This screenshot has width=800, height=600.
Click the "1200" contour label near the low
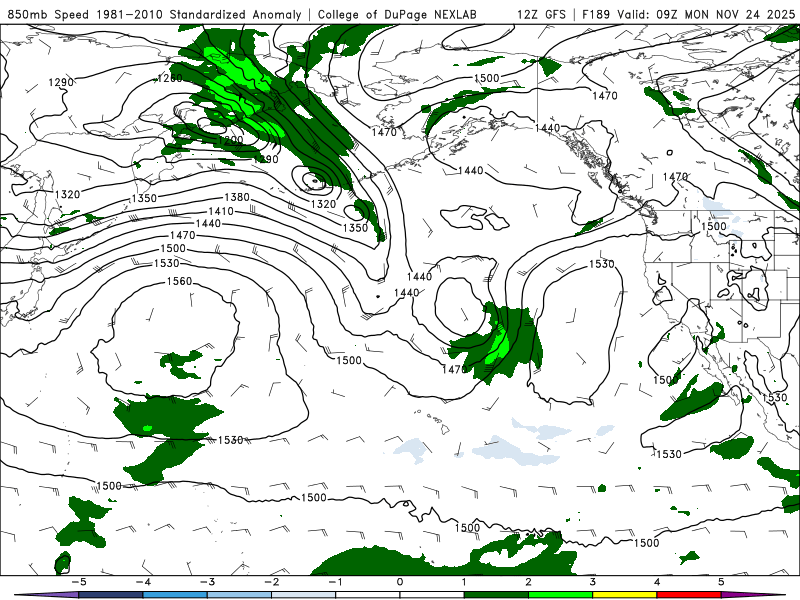(230, 140)
